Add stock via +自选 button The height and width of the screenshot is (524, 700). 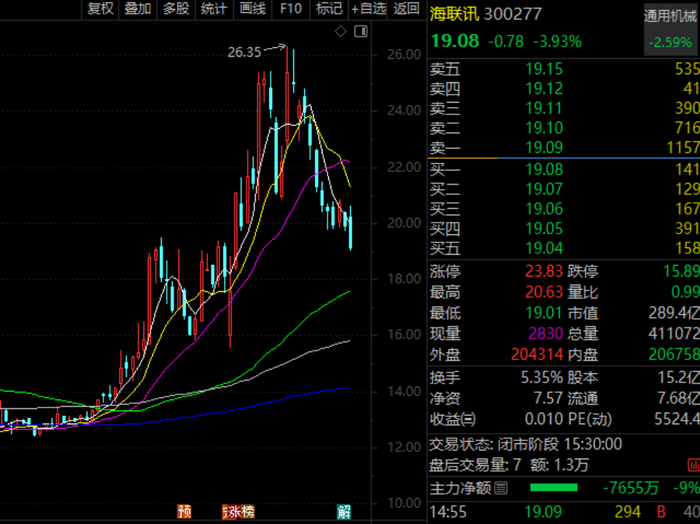[x=368, y=8]
